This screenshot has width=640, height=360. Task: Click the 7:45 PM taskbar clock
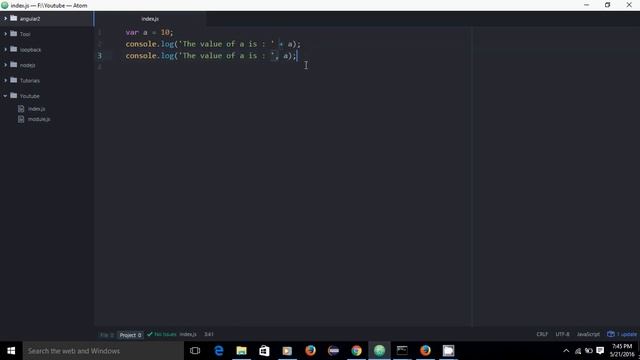coord(622,350)
